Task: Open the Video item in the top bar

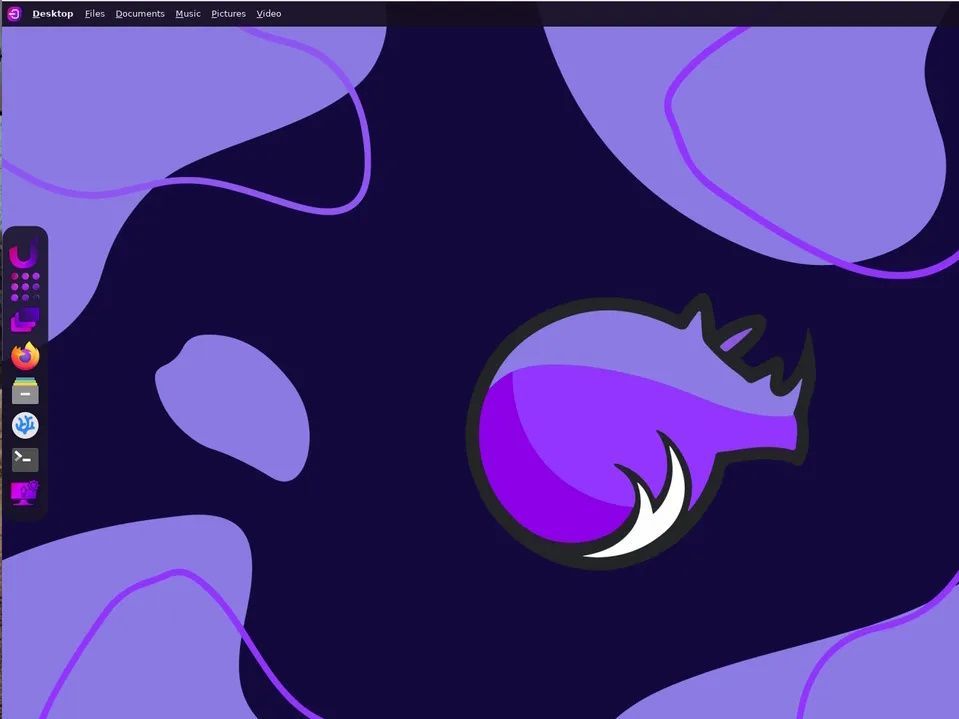Action: point(268,14)
